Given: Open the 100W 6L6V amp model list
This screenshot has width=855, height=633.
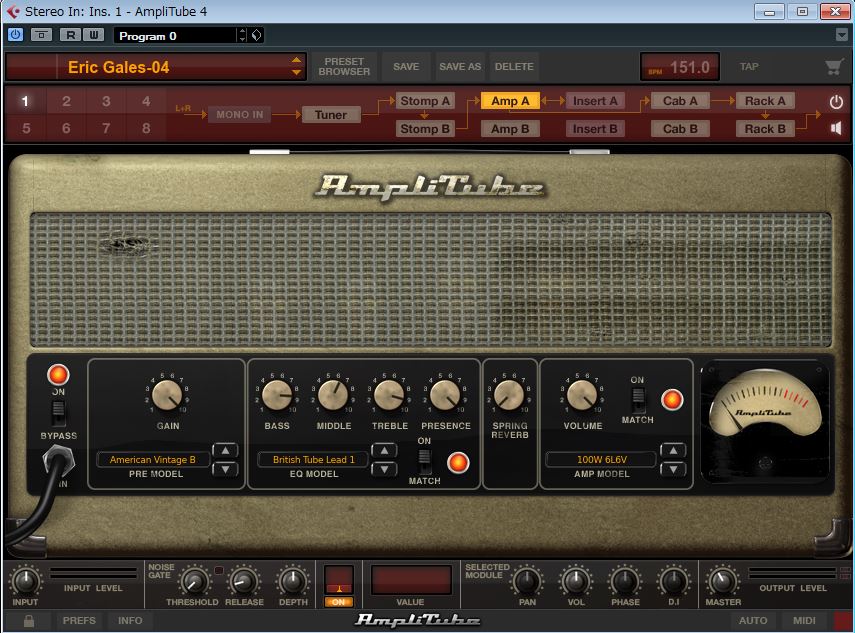Looking at the screenshot, I should tap(600, 460).
